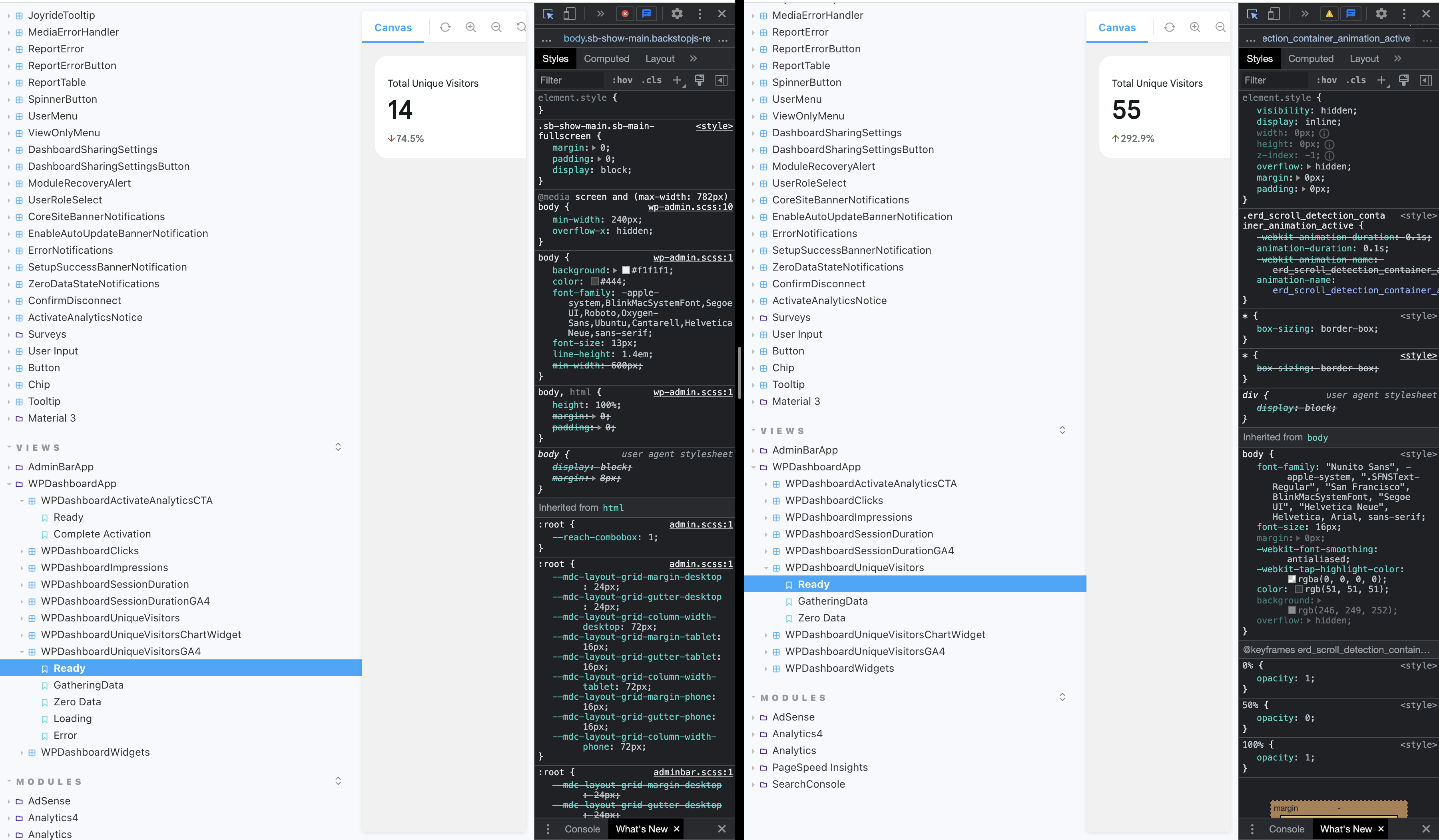This screenshot has height=840, width=1439.
Task: Toggle the .cls class editor
Action: (x=651, y=80)
